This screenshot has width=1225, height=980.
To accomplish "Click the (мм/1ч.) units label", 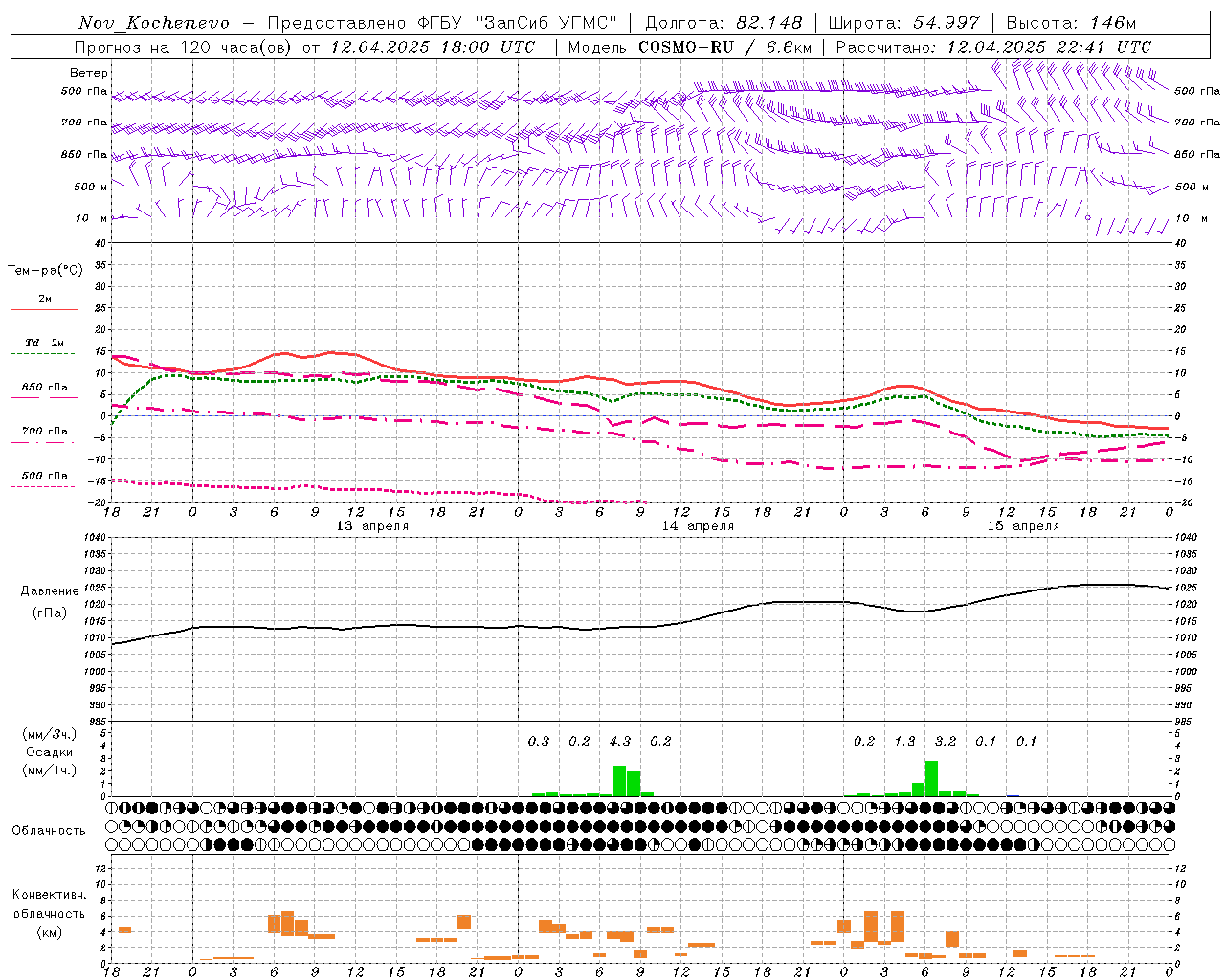I will 49,770.
